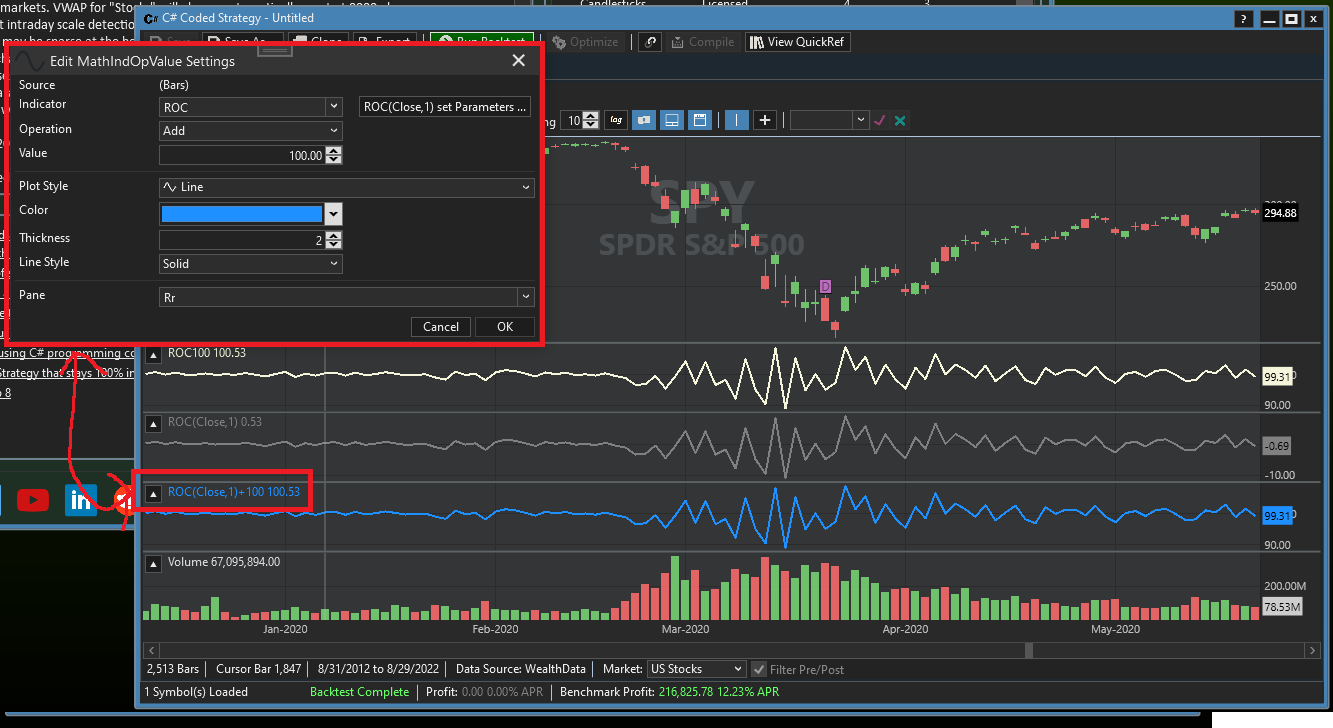
Task: Click the grayed-out Optimize button
Action: click(585, 42)
